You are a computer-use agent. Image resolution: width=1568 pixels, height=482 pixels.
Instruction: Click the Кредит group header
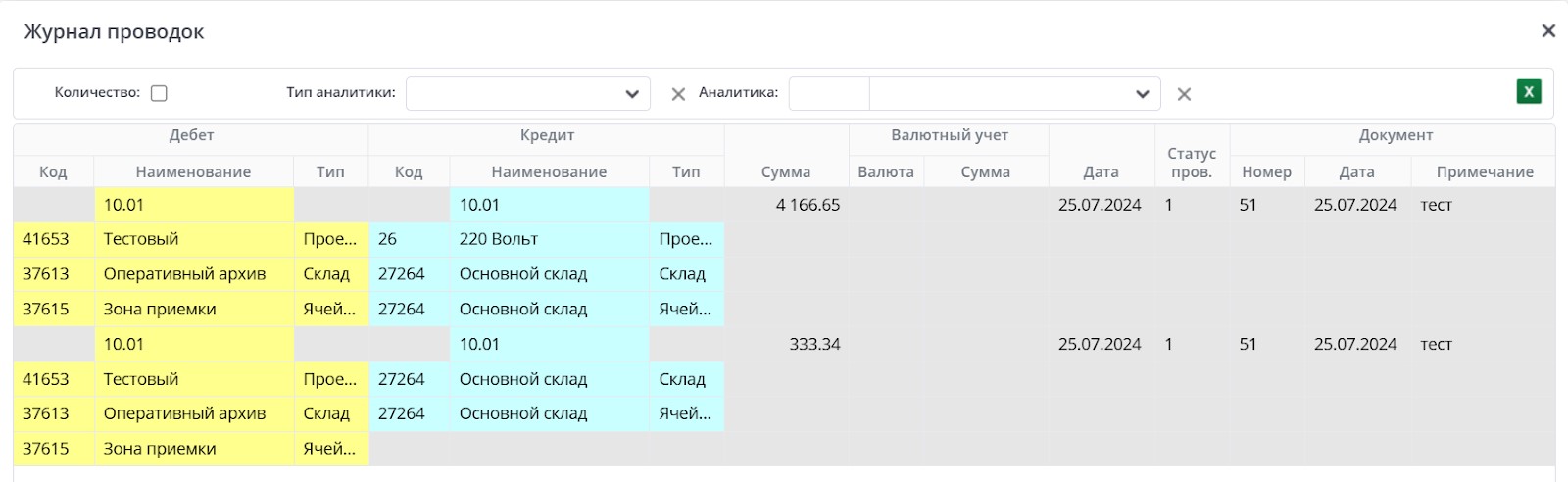click(547, 135)
